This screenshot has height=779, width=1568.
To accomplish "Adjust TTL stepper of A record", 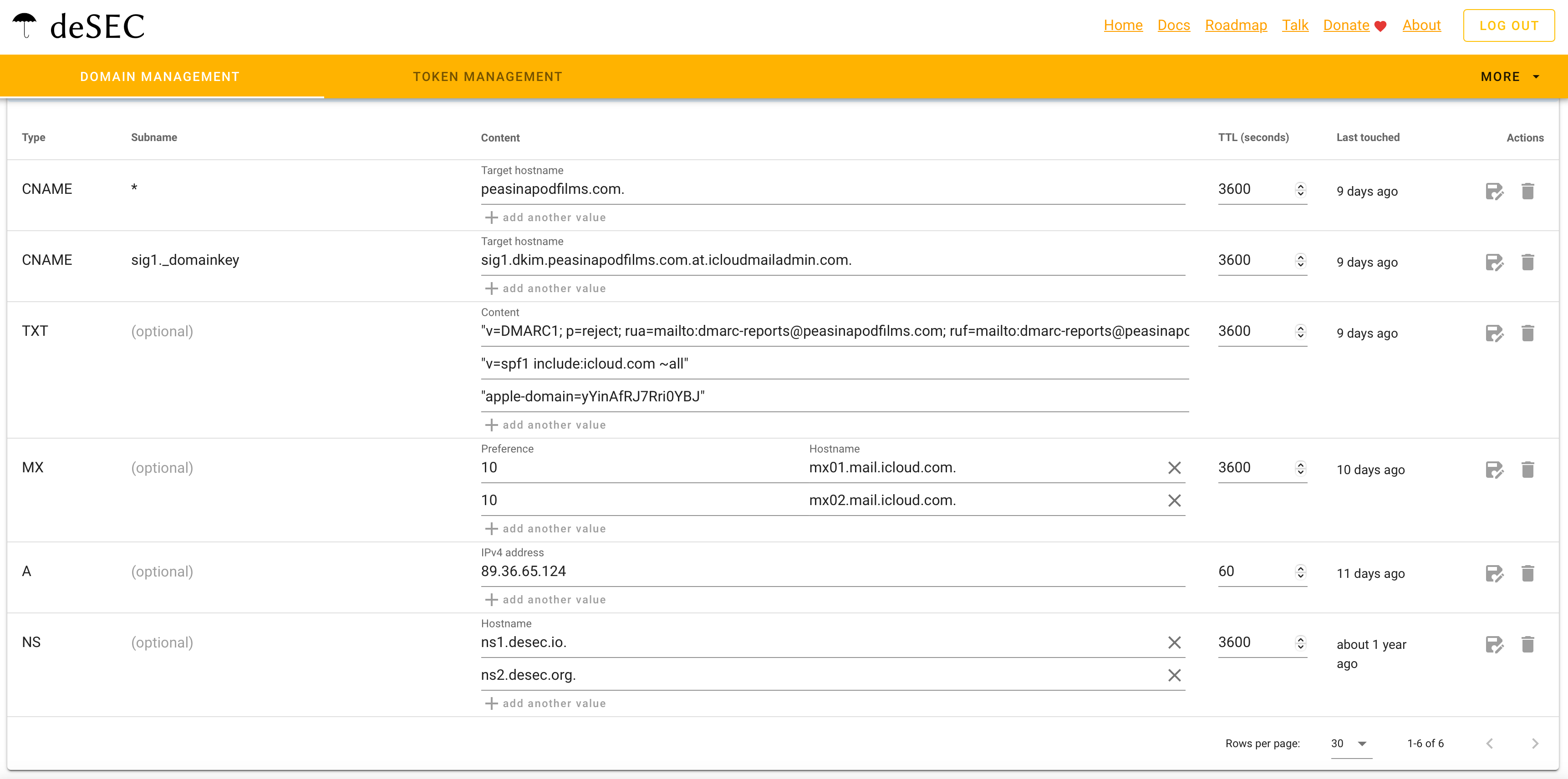I will (x=1301, y=572).
